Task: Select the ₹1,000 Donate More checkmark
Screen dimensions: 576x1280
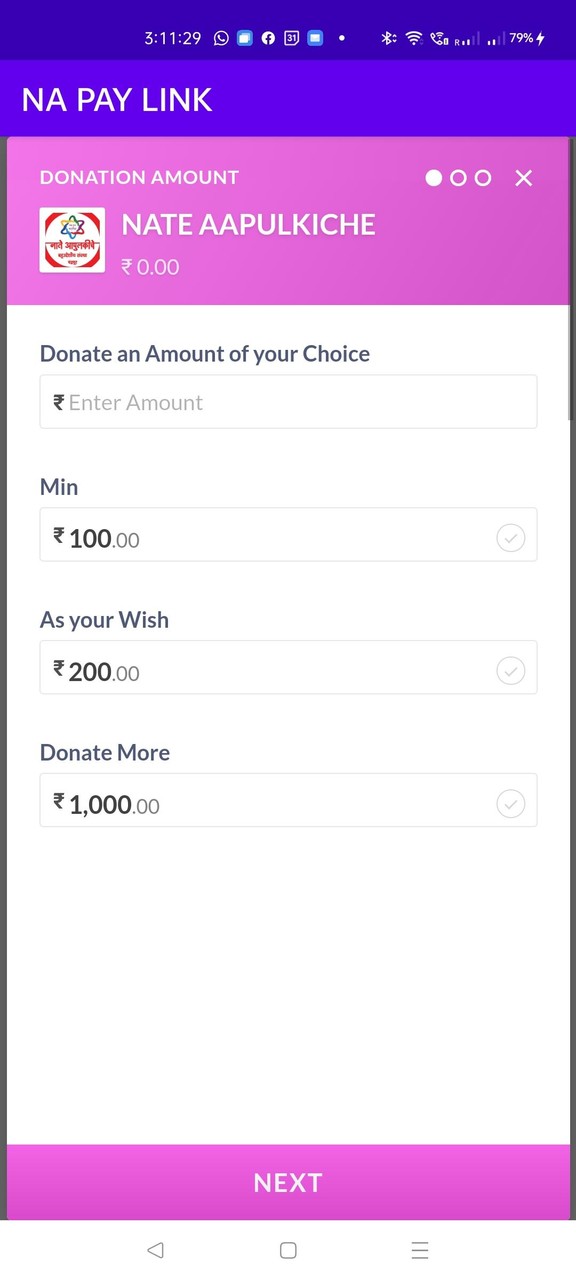Action: coord(511,803)
